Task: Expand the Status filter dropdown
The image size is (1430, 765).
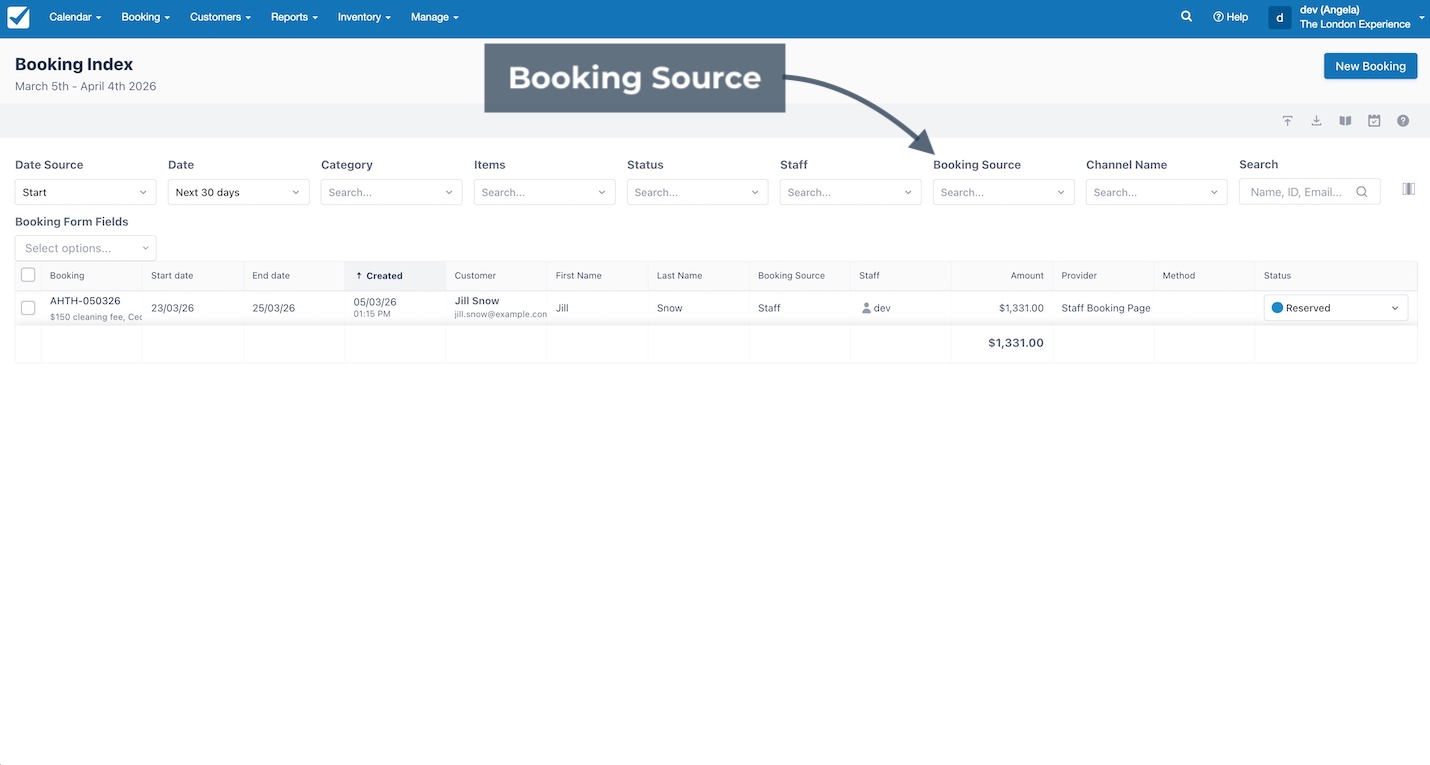Action: click(x=697, y=192)
